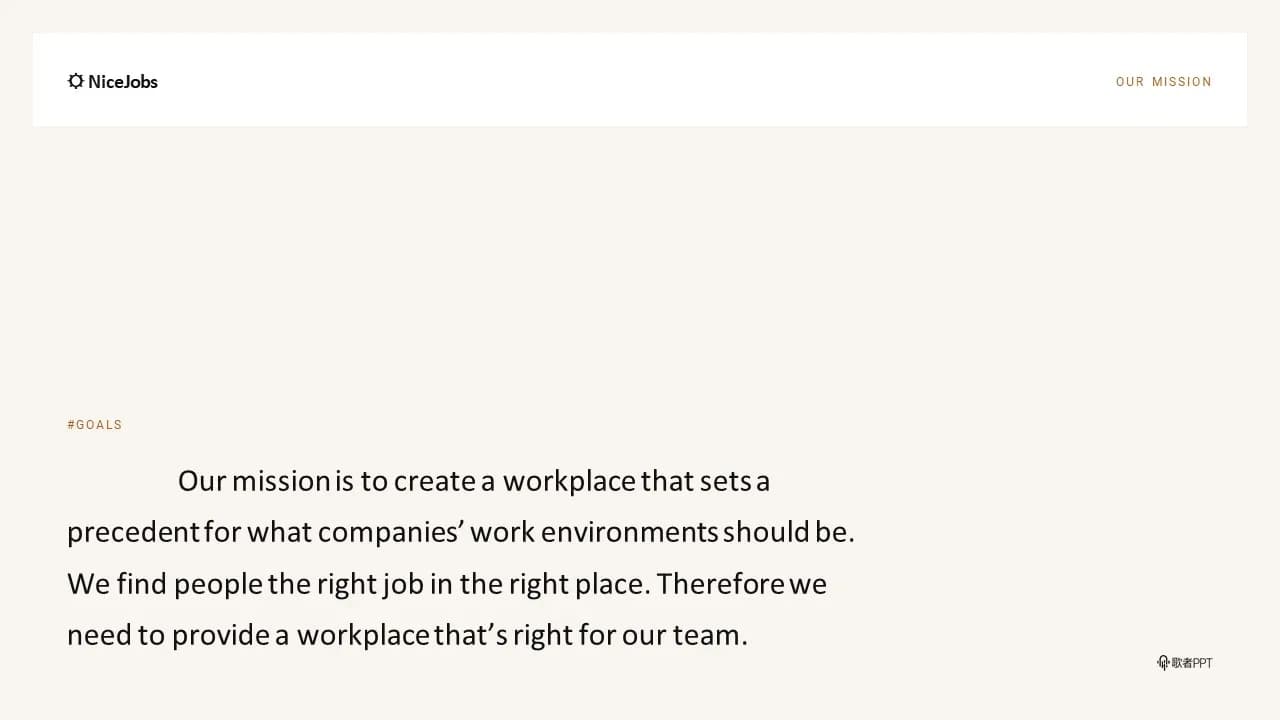
Task: Click the #GOALS tag
Action: pyautogui.click(x=95, y=425)
